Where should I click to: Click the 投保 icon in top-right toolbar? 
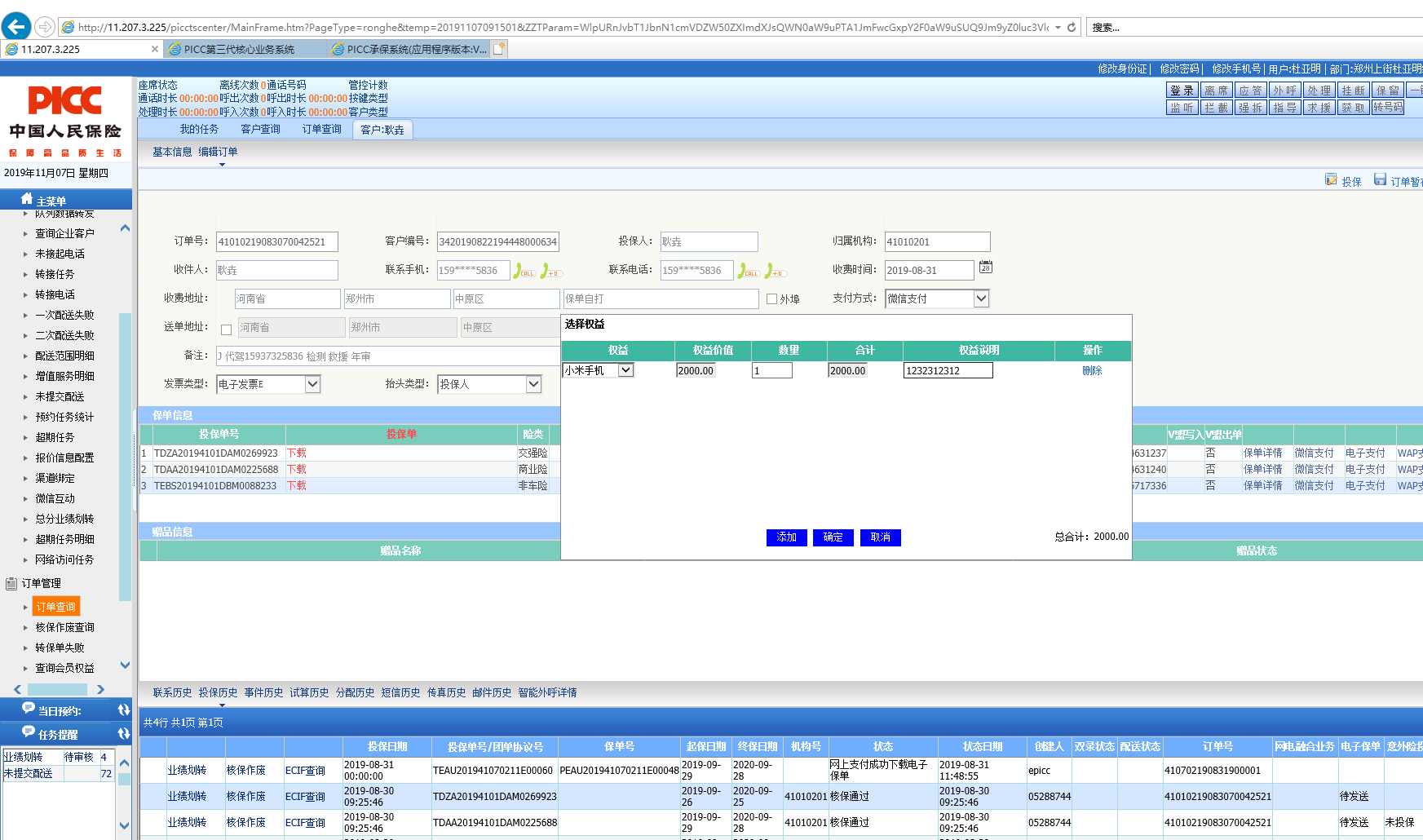click(x=1331, y=180)
